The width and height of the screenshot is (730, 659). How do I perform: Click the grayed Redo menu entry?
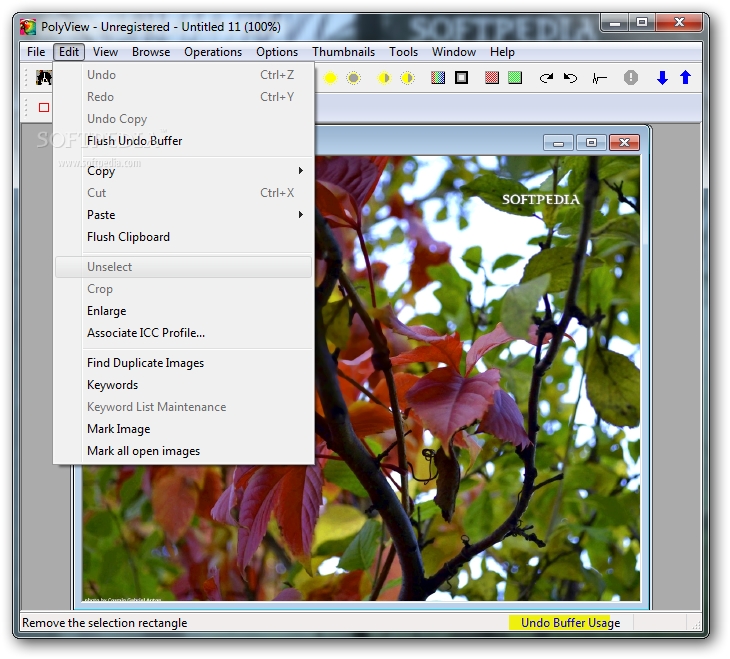tap(184, 97)
